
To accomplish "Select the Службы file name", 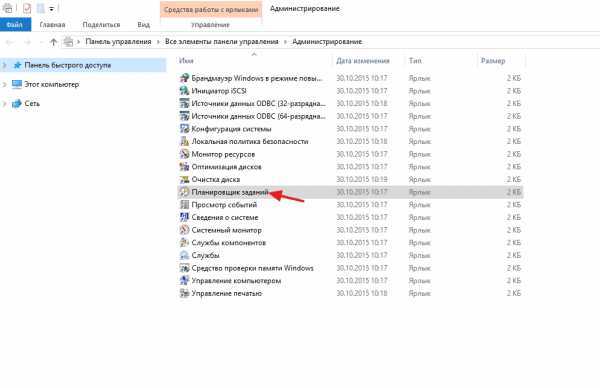I will point(205,255).
